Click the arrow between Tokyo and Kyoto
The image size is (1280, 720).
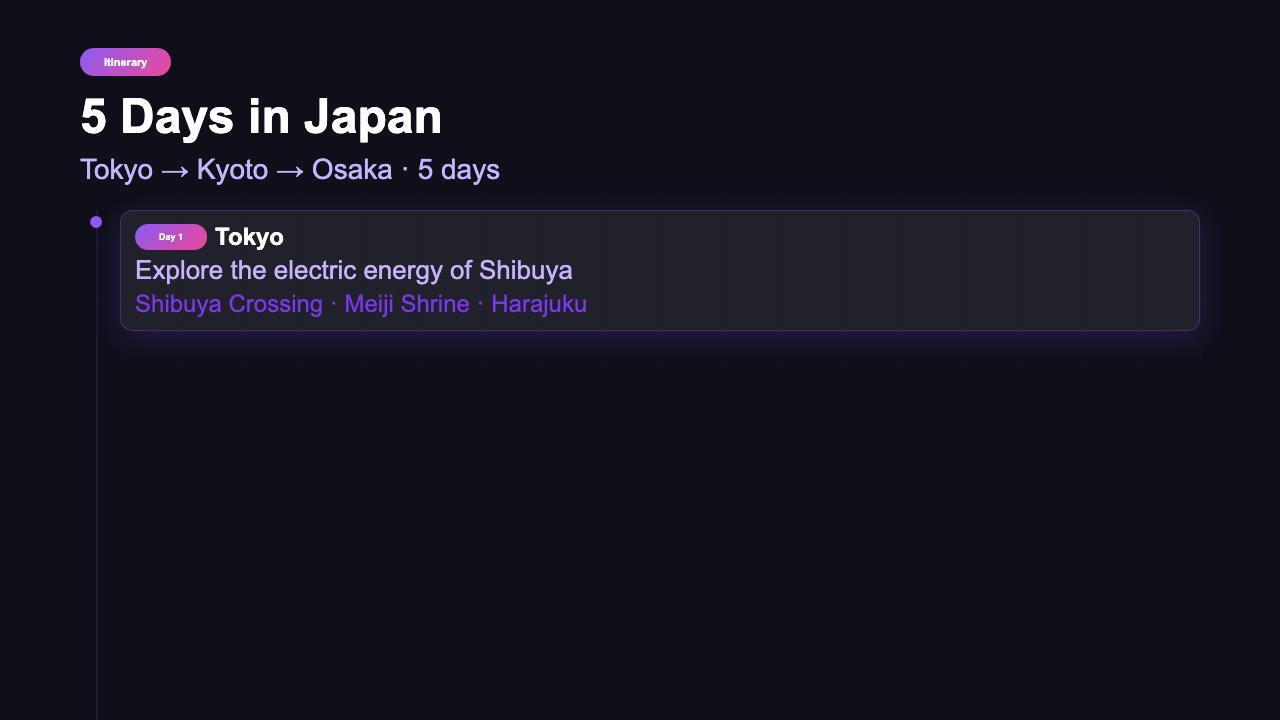(175, 171)
